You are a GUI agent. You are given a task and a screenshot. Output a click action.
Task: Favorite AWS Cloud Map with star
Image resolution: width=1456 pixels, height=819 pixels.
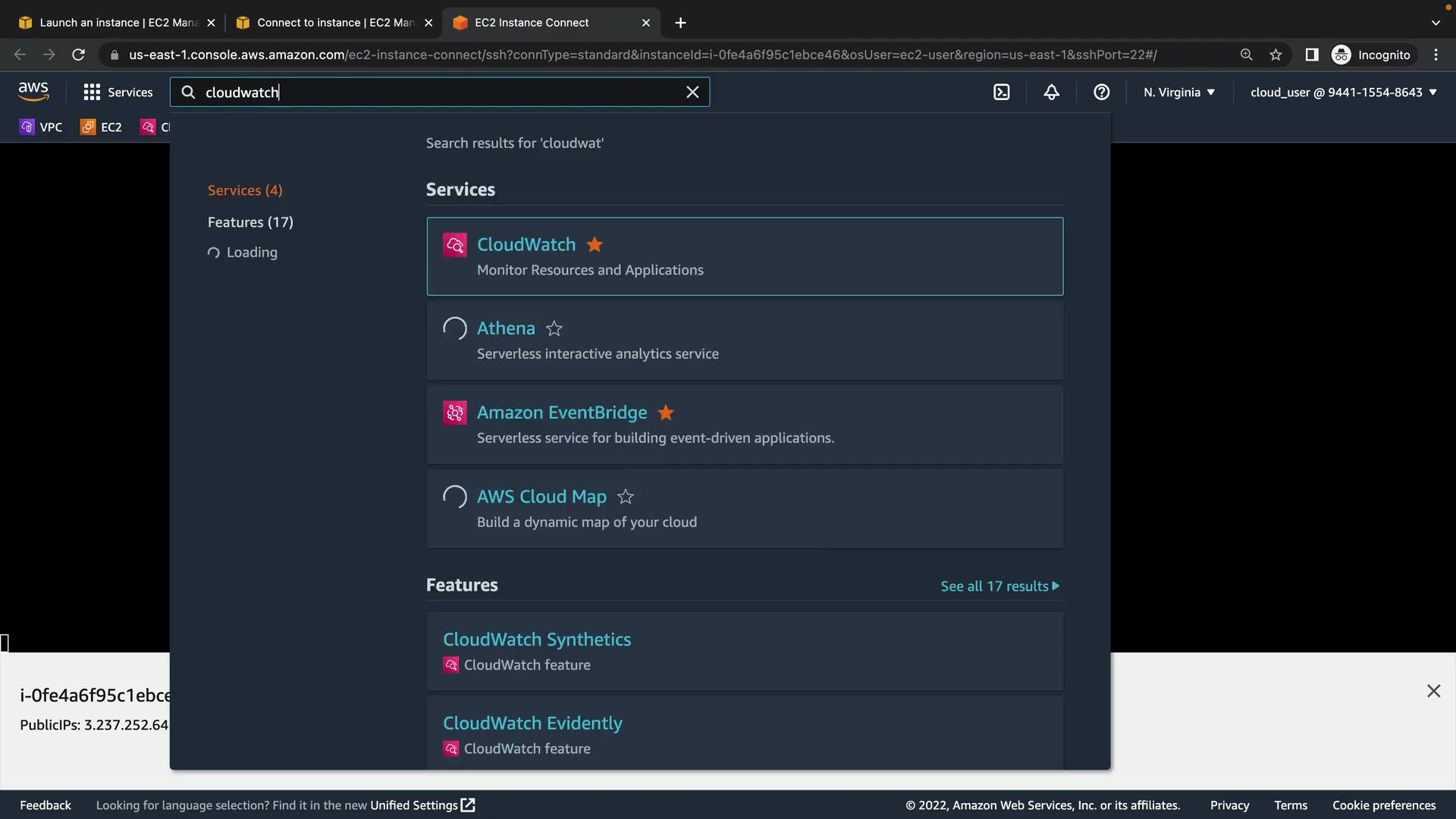click(x=626, y=497)
